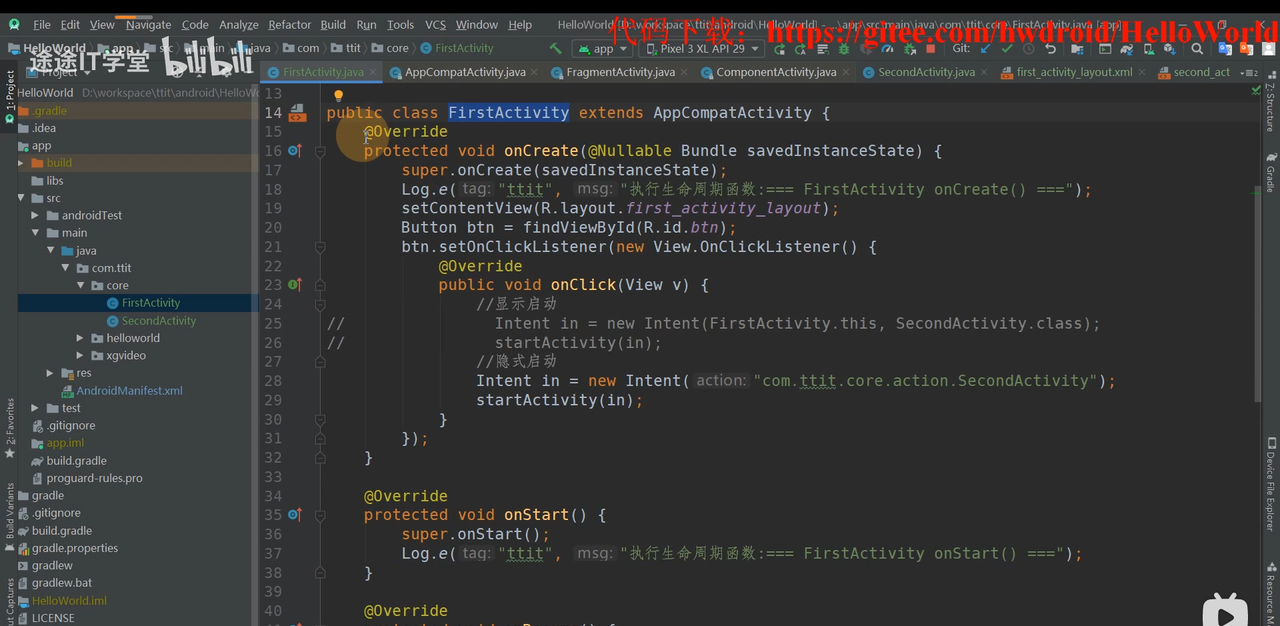Click the Build hammer icon in toolbar

pos(556,48)
